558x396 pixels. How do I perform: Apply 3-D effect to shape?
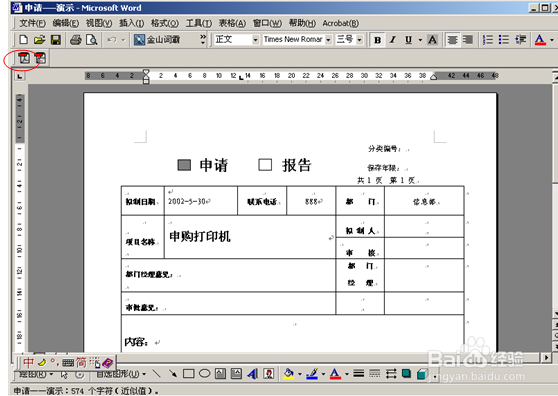422,374
